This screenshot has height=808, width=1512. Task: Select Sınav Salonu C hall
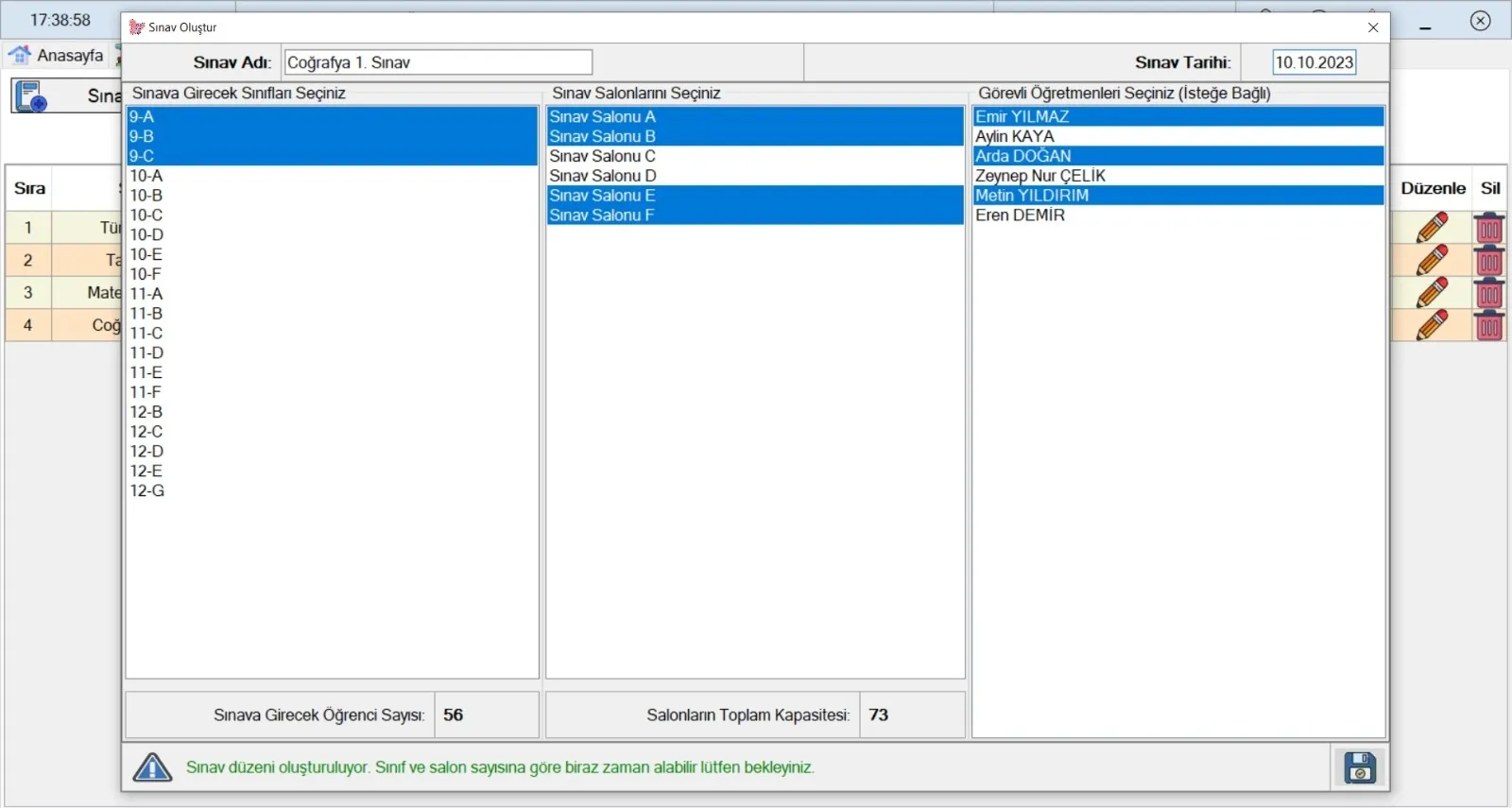[602, 156]
